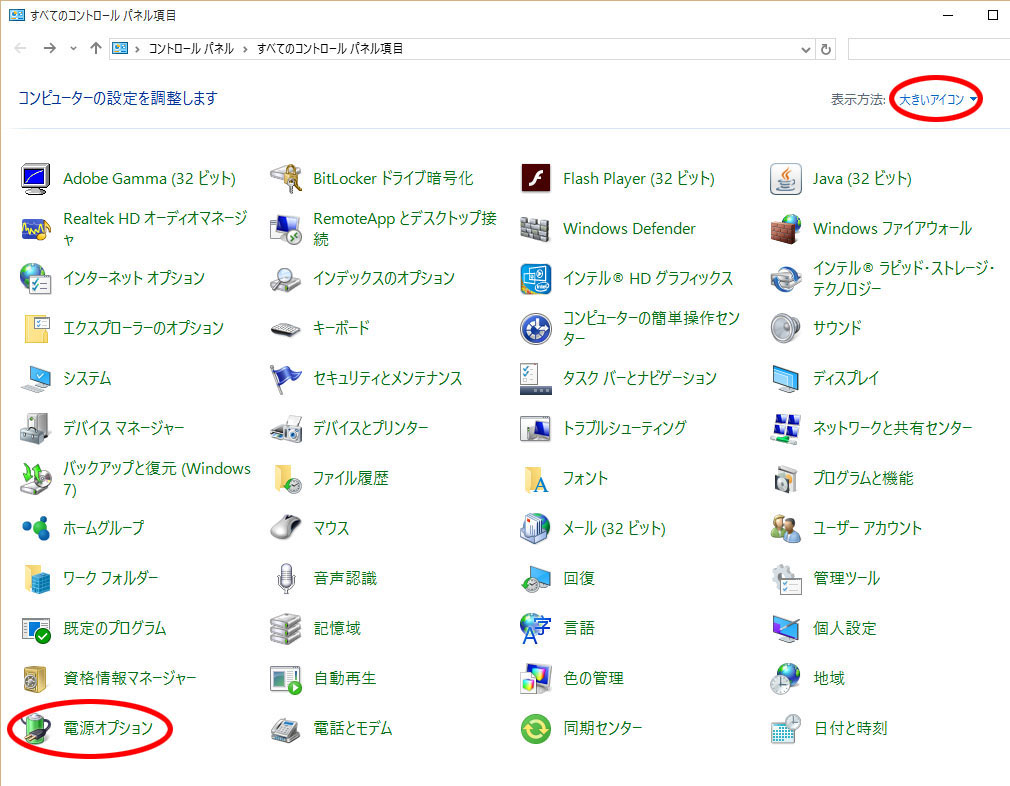Click コントロール パネル in the breadcrumb path
Screen dimensions: 1010x786
point(190,49)
